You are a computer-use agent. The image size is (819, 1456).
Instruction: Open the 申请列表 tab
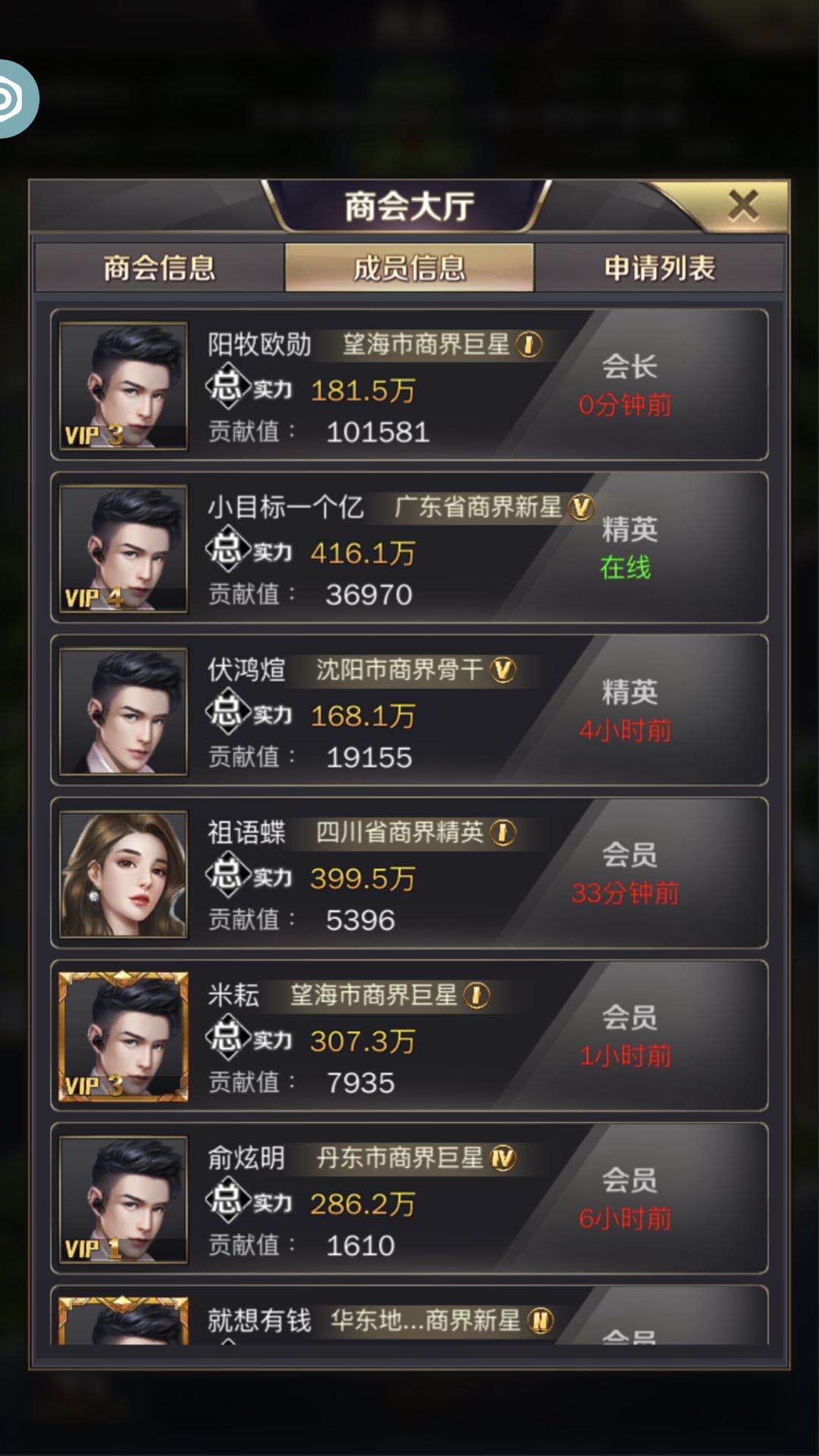tap(660, 268)
